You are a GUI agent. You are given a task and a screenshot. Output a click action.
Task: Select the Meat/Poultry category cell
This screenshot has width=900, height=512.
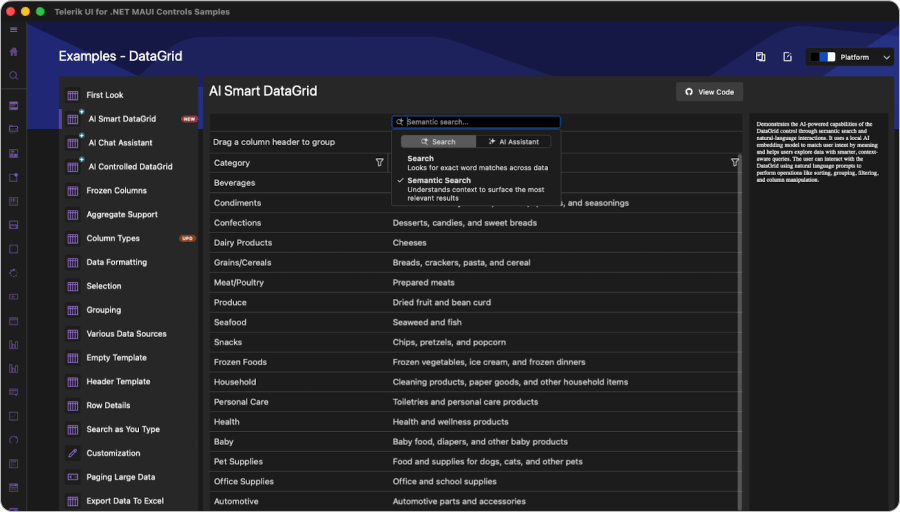click(x=298, y=282)
